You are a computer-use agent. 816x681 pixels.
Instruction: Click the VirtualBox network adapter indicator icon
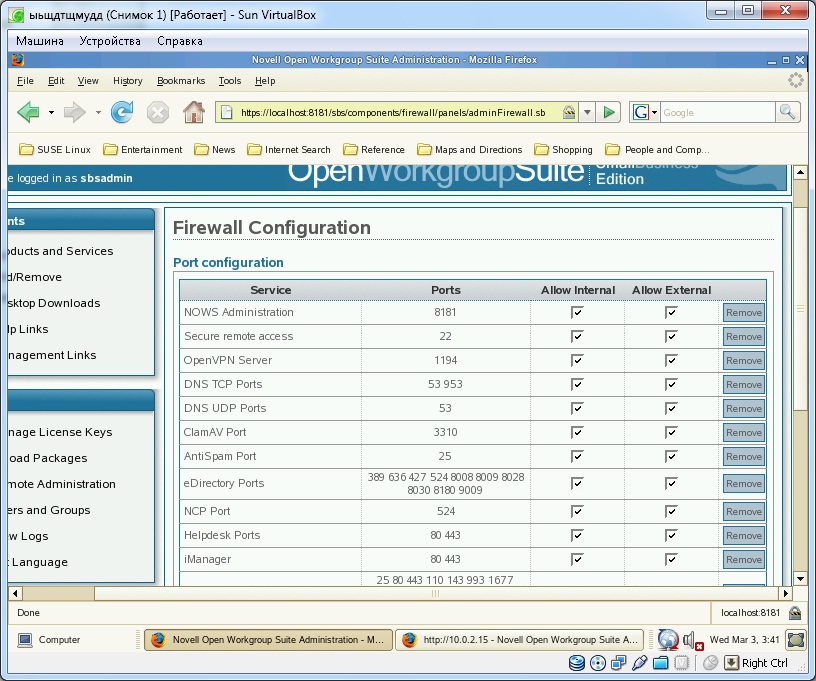click(619, 663)
